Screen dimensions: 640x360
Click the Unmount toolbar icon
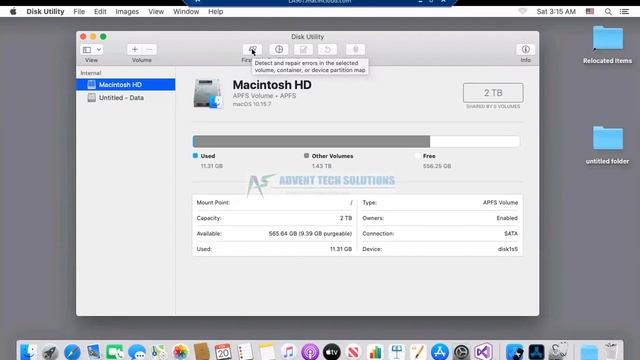tap(356, 49)
